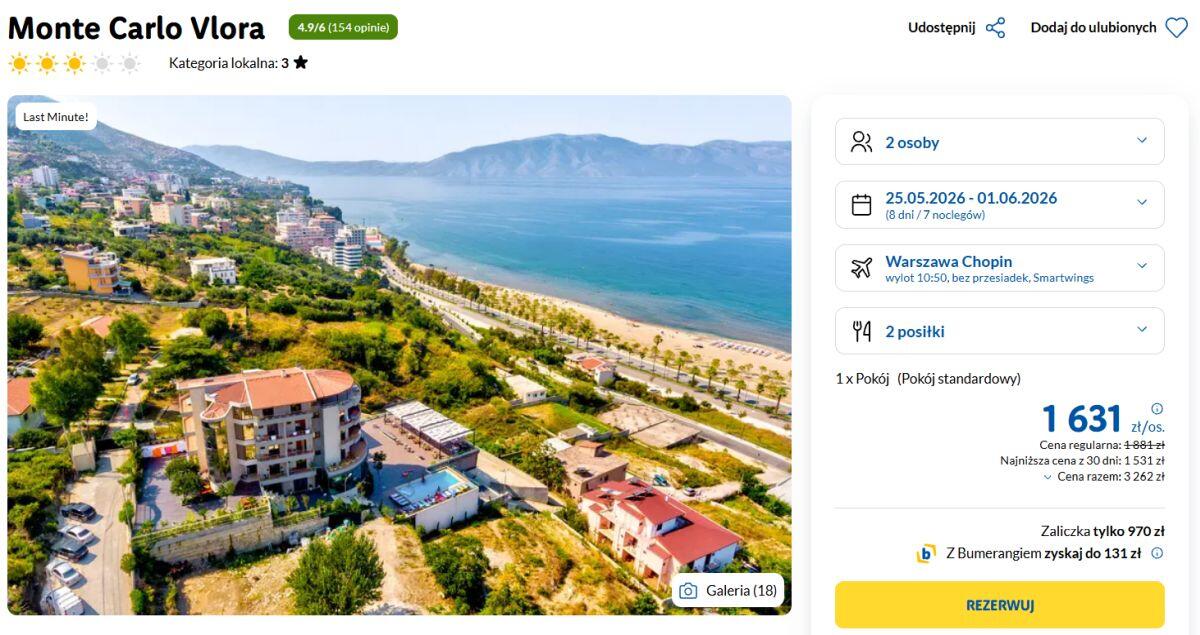Click the info icon beside price
1200x635 pixels.
pyautogui.click(x=1157, y=408)
